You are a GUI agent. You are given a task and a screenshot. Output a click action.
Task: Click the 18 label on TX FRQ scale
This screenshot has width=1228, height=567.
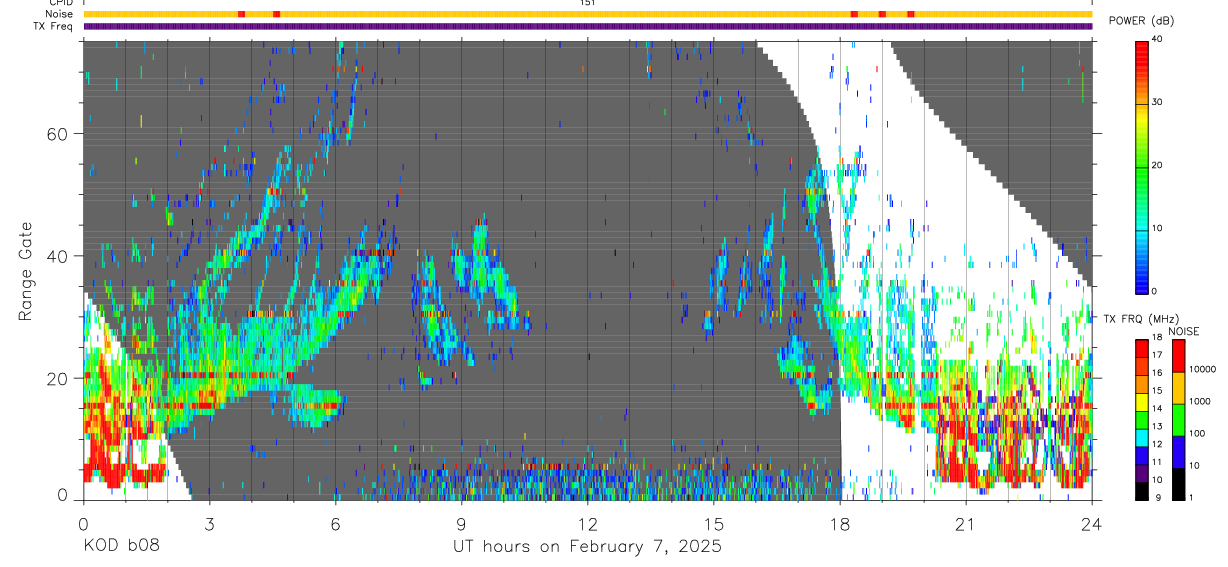[x=1156, y=338]
